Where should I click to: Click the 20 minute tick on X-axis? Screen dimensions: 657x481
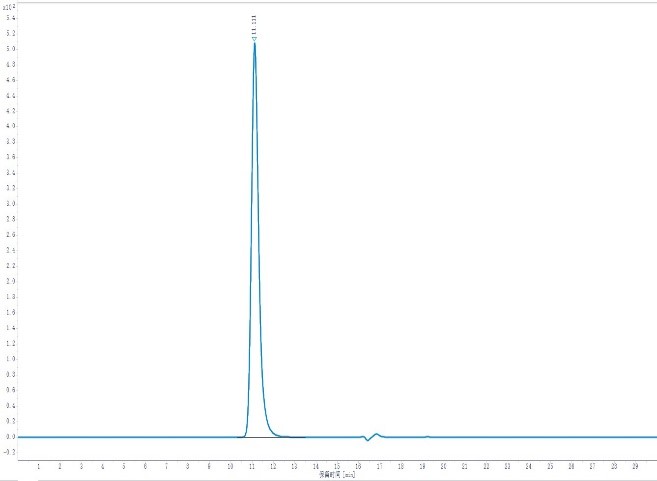[443, 466]
